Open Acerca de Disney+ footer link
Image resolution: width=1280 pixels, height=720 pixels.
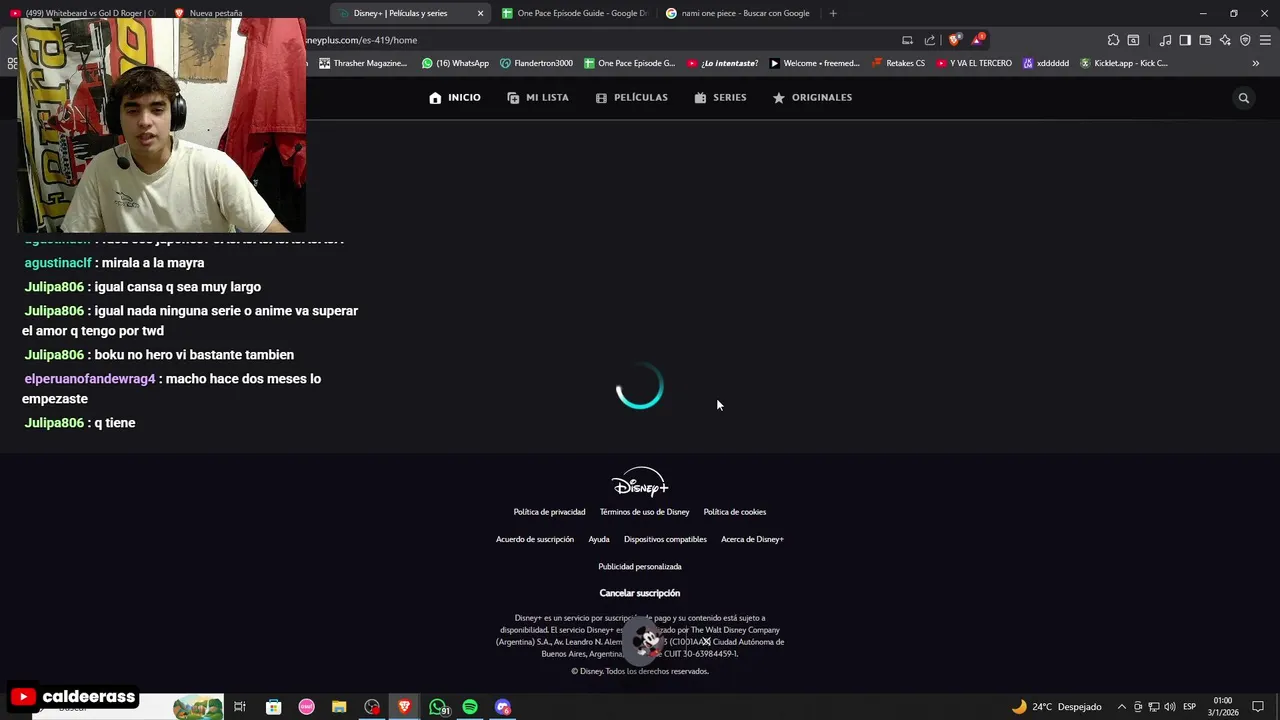click(x=752, y=539)
